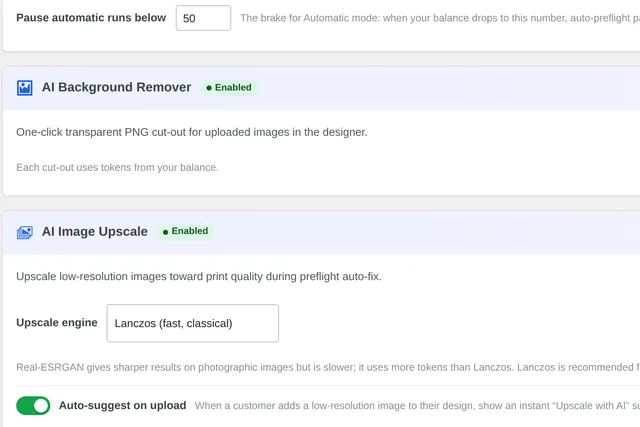This screenshot has width=640, height=427.
Task: Click the AI Background Remover picture icon
Action: click(24, 88)
